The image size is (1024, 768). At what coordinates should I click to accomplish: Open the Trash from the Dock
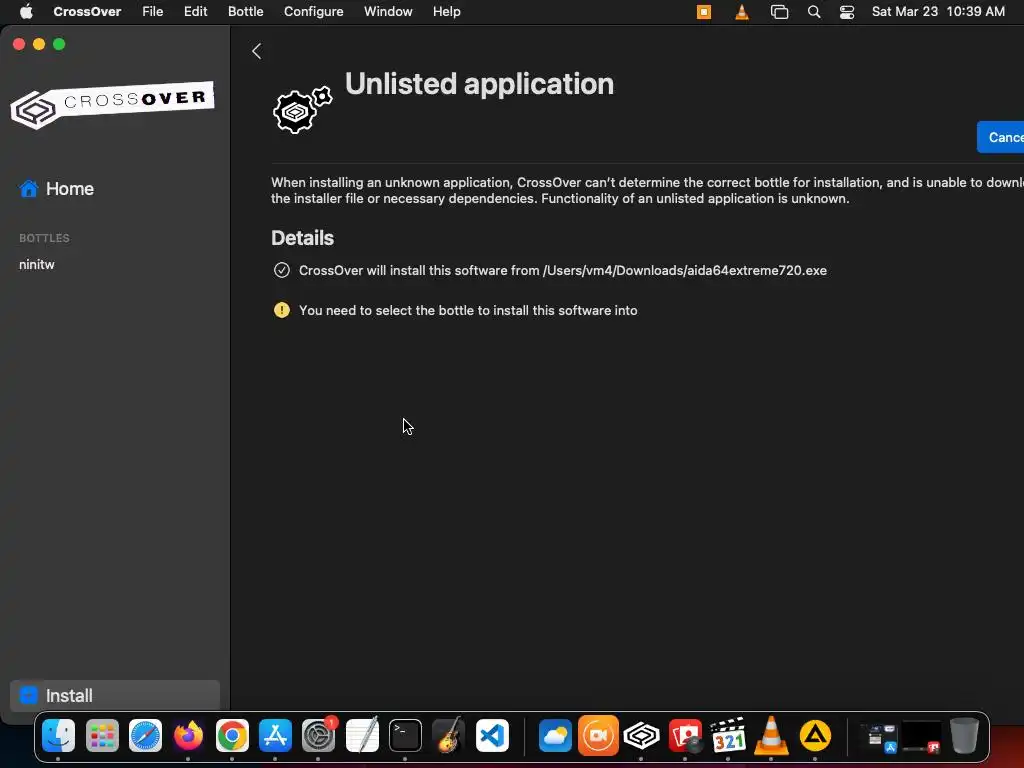coord(965,736)
